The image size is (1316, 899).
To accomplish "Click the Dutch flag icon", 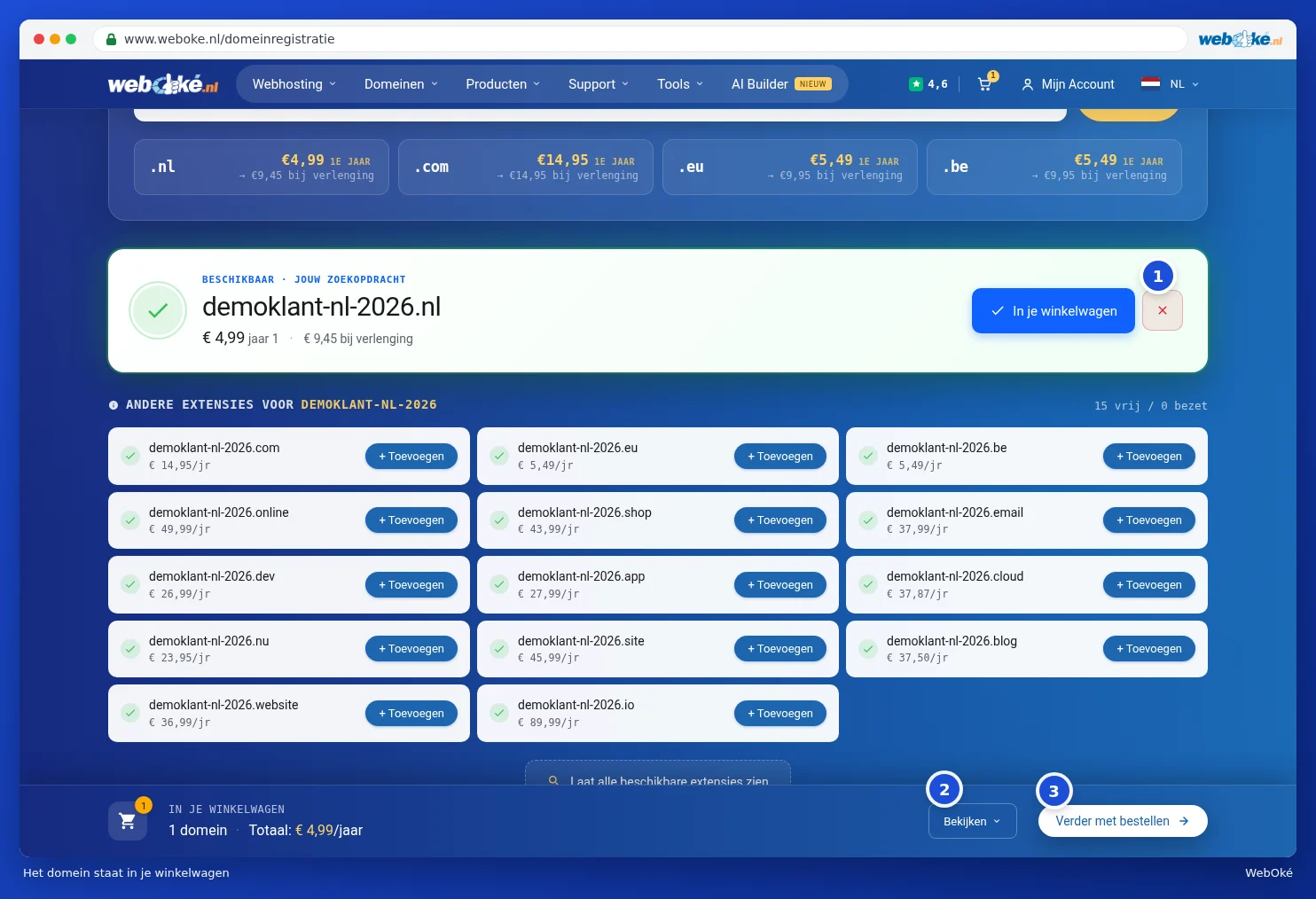I will pos(1150,84).
